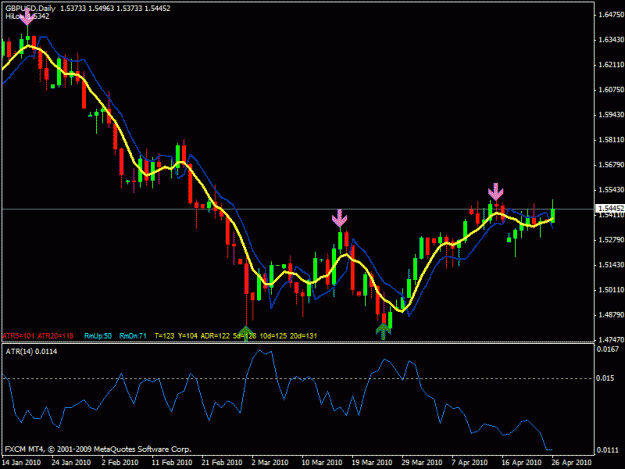Viewport: 625px width, 469px height.
Task: Select the current price tag 1.54452
Action: click(x=609, y=208)
